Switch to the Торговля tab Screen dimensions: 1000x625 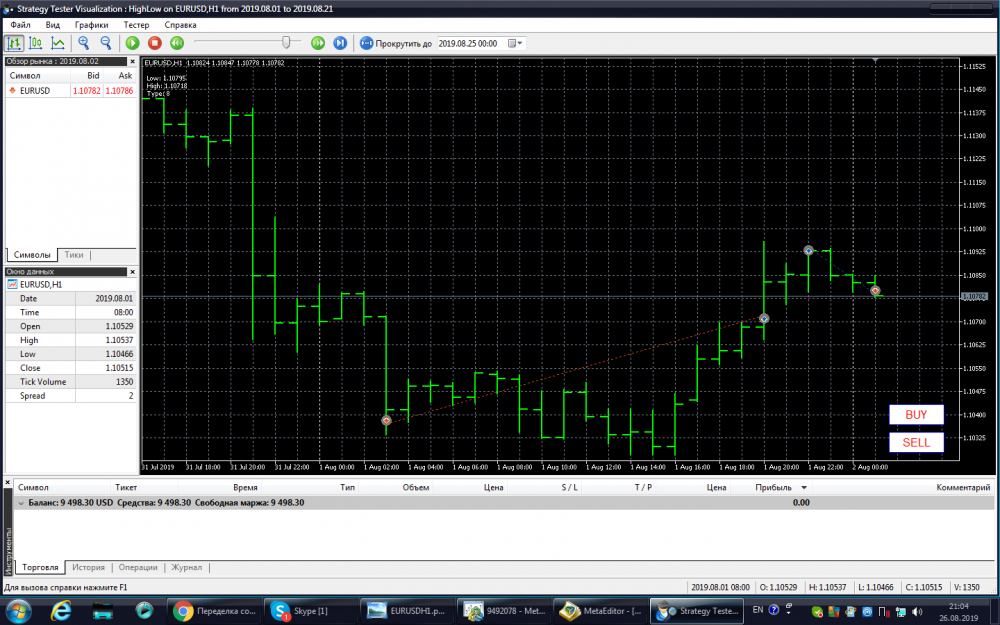40,567
